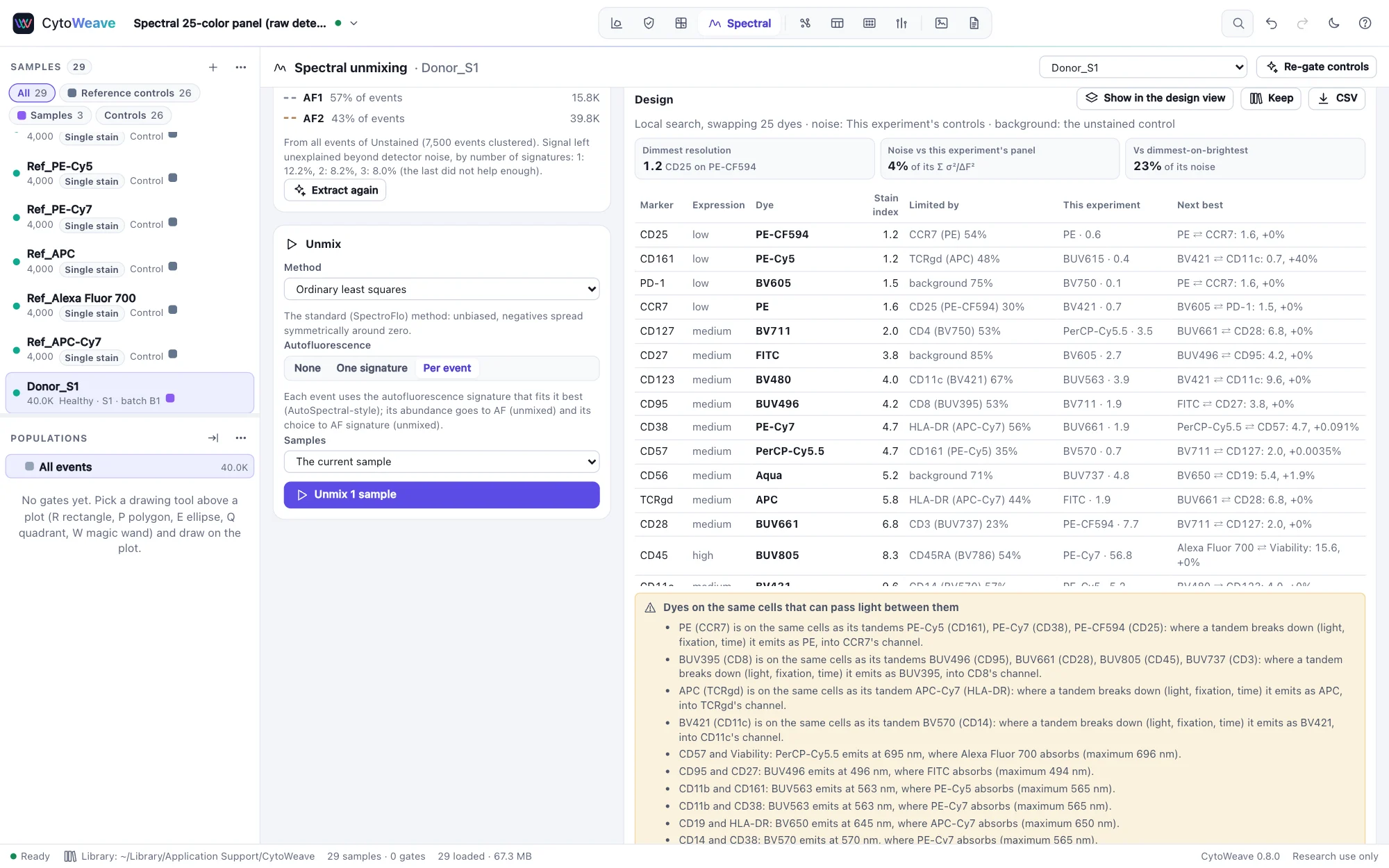Set autofluorescence to Per event

pyautogui.click(x=447, y=368)
